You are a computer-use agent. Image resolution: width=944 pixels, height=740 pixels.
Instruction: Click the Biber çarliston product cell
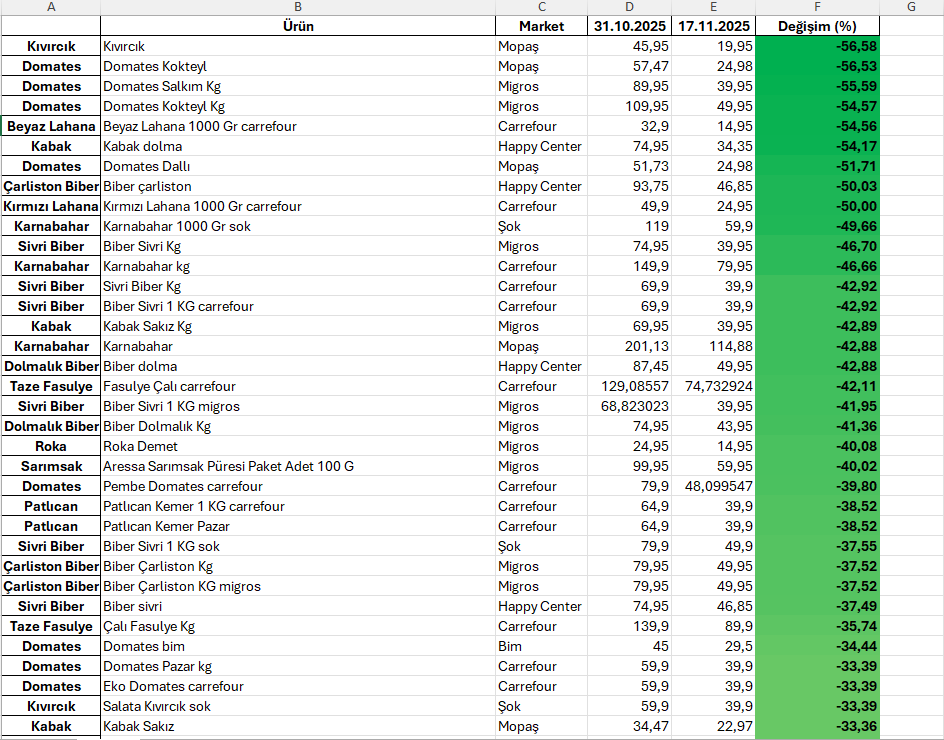tap(298, 186)
